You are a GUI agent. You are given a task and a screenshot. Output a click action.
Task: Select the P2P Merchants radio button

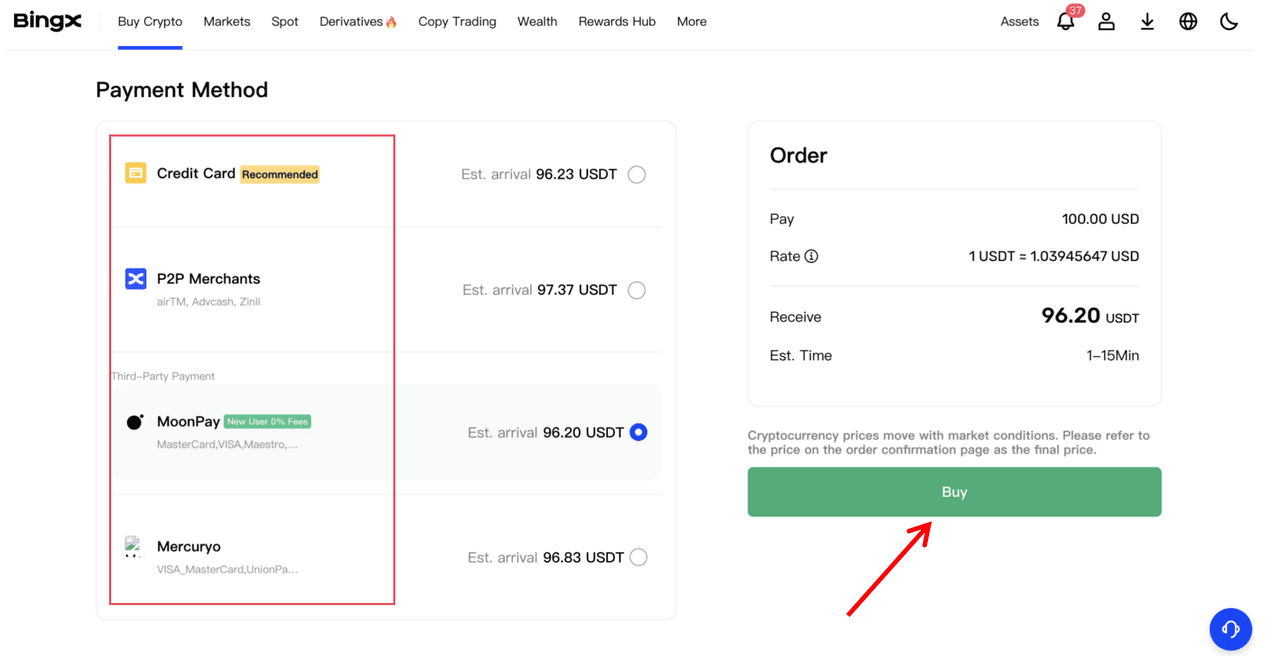(637, 290)
